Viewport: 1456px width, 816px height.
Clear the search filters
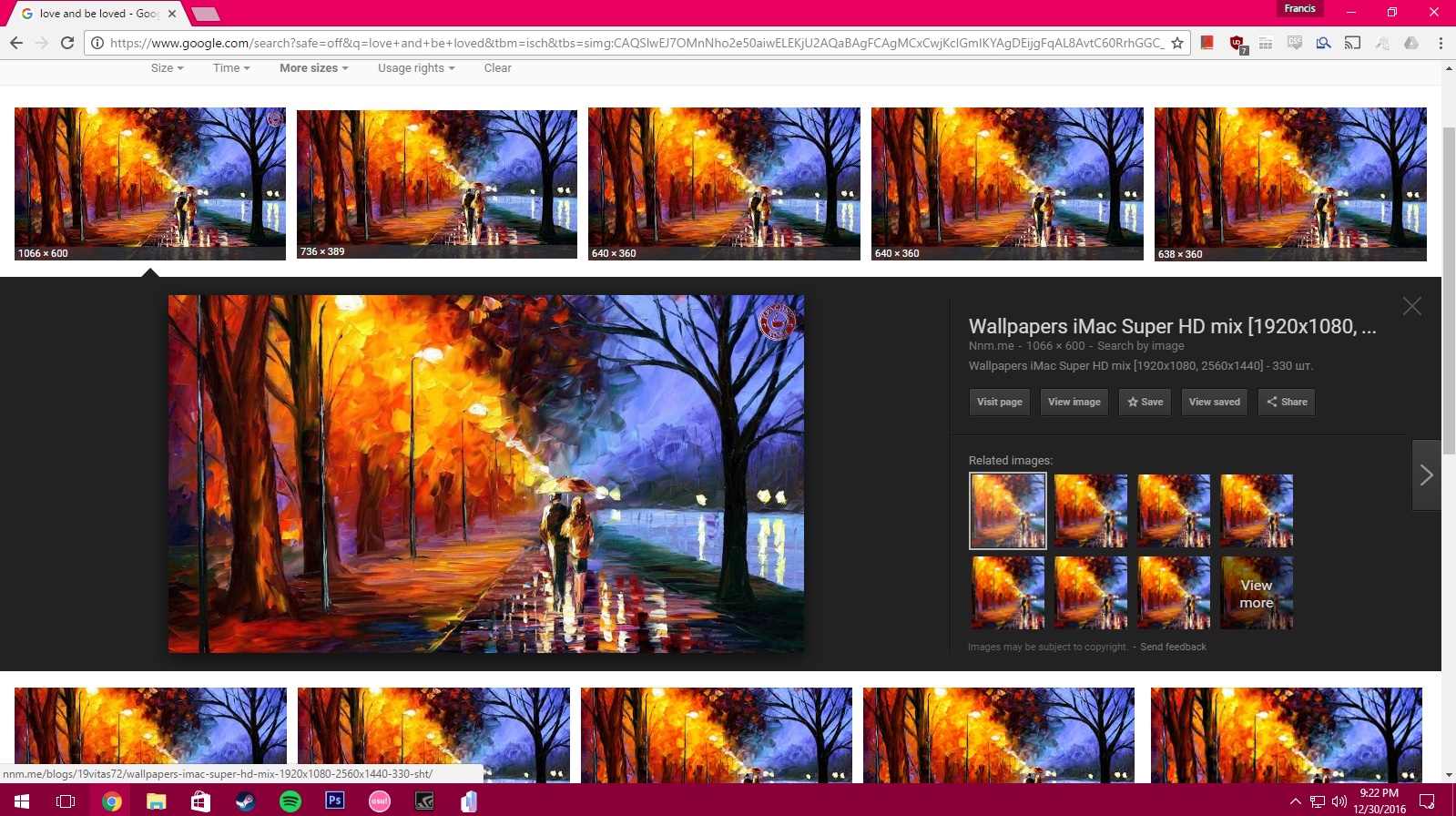coord(497,68)
